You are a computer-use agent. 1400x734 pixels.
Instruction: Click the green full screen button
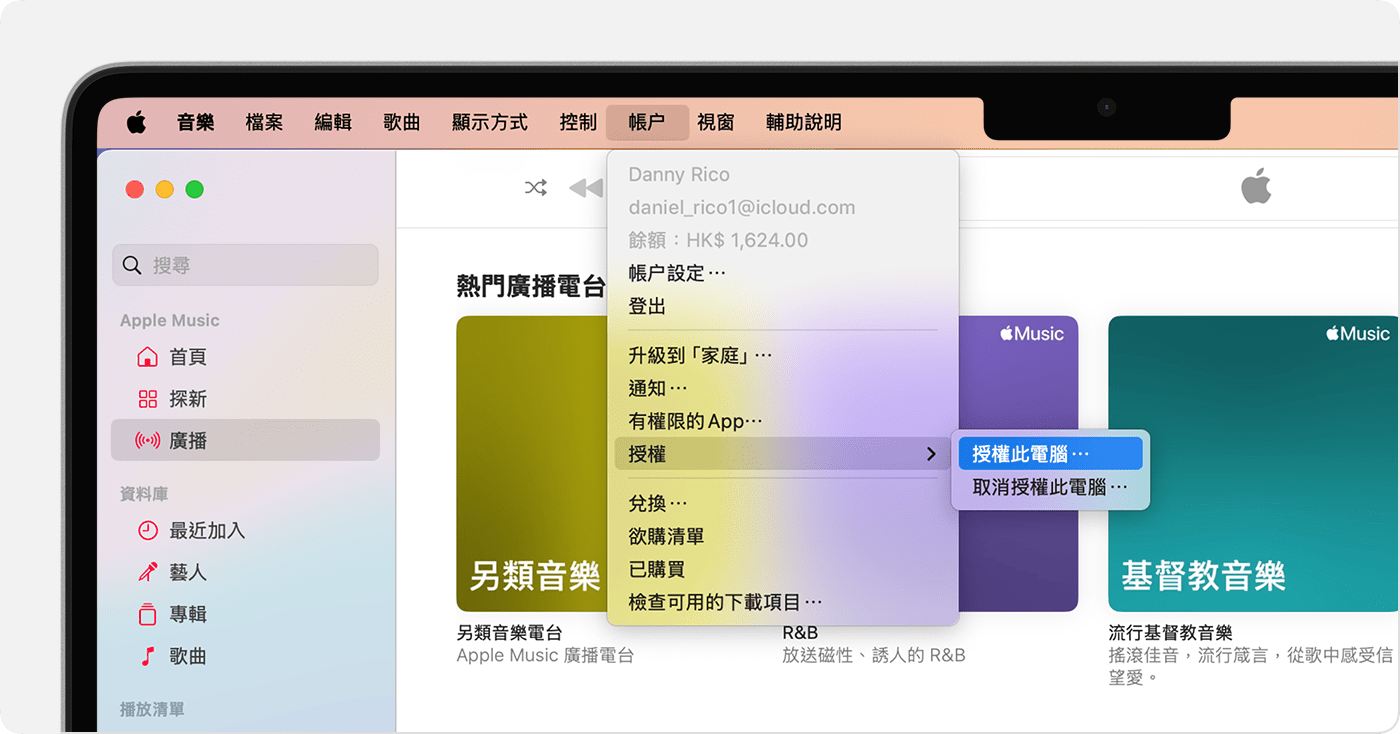(195, 189)
